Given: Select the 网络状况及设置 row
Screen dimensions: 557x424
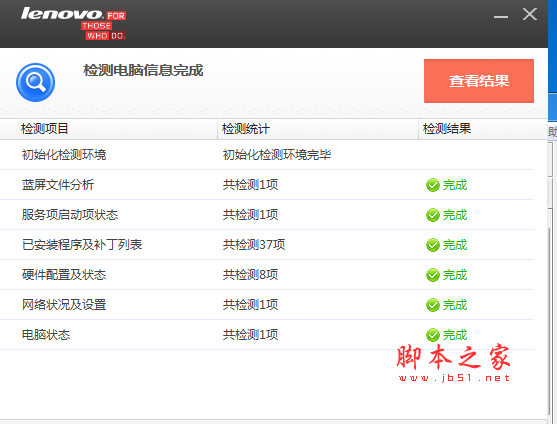Looking at the screenshot, I should (267, 305).
